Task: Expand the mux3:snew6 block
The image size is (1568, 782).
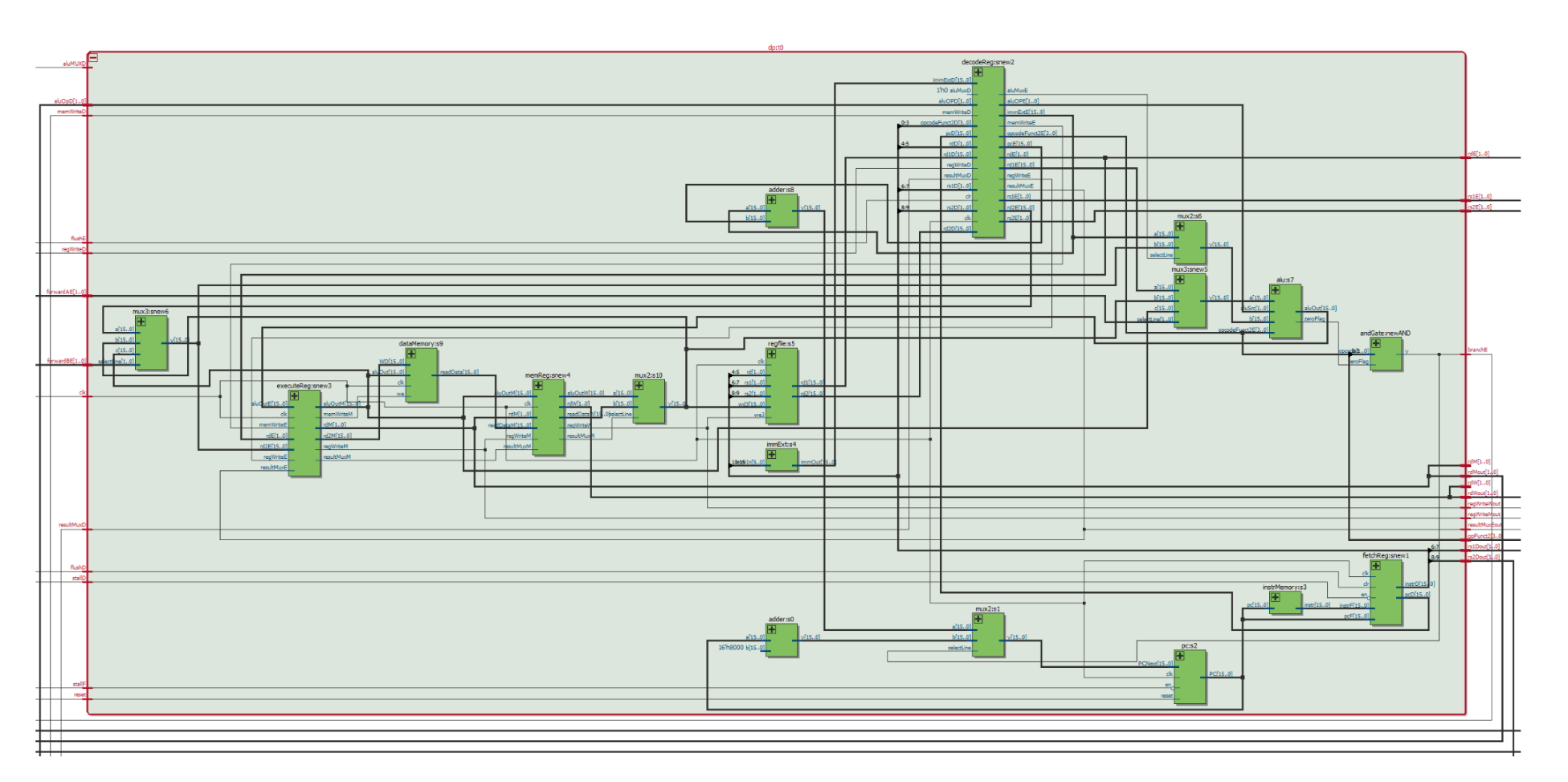Action: tap(141, 321)
